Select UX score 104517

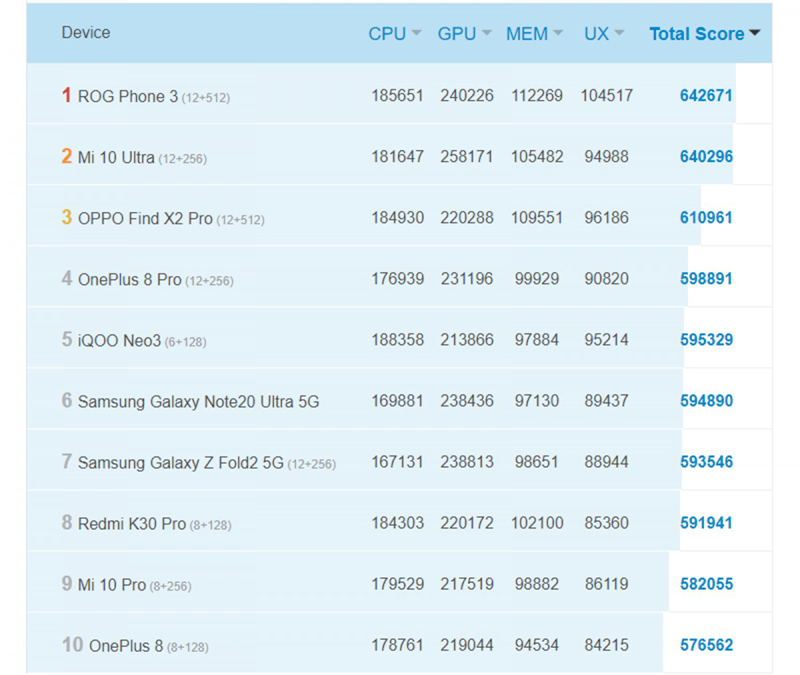coord(607,95)
